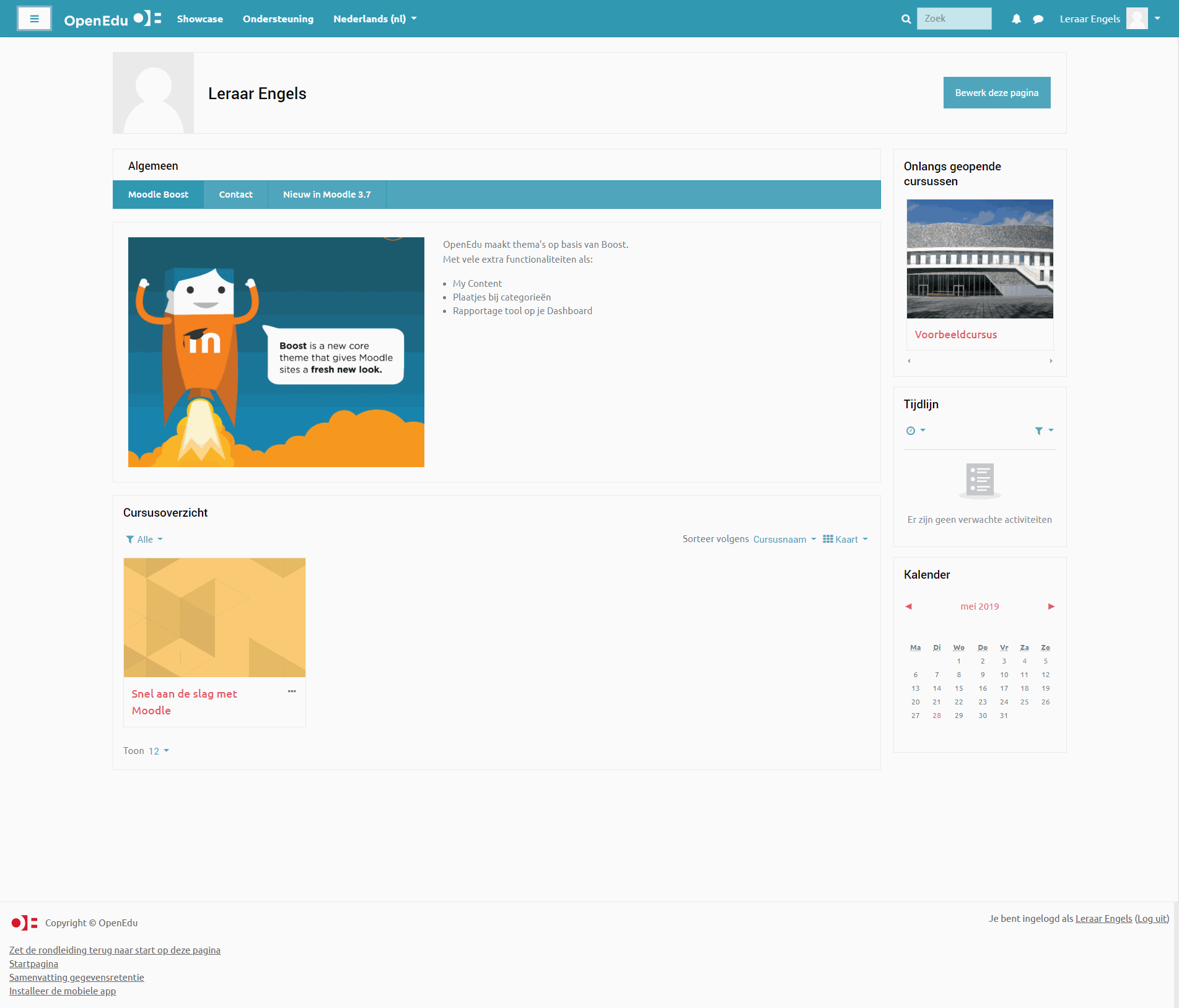
Task: Open the Showcase menu item
Action: [200, 19]
